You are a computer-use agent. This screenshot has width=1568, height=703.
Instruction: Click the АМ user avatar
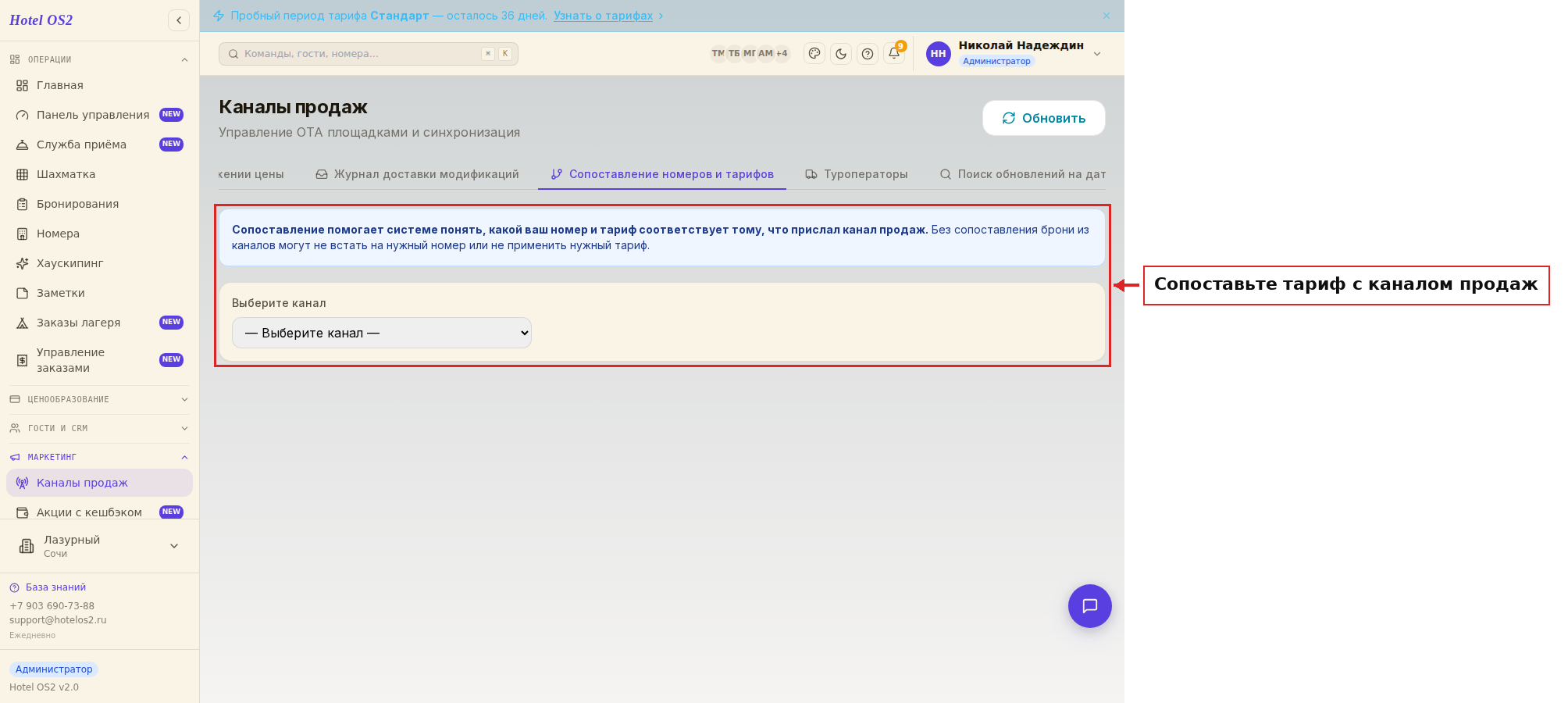tap(765, 54)
